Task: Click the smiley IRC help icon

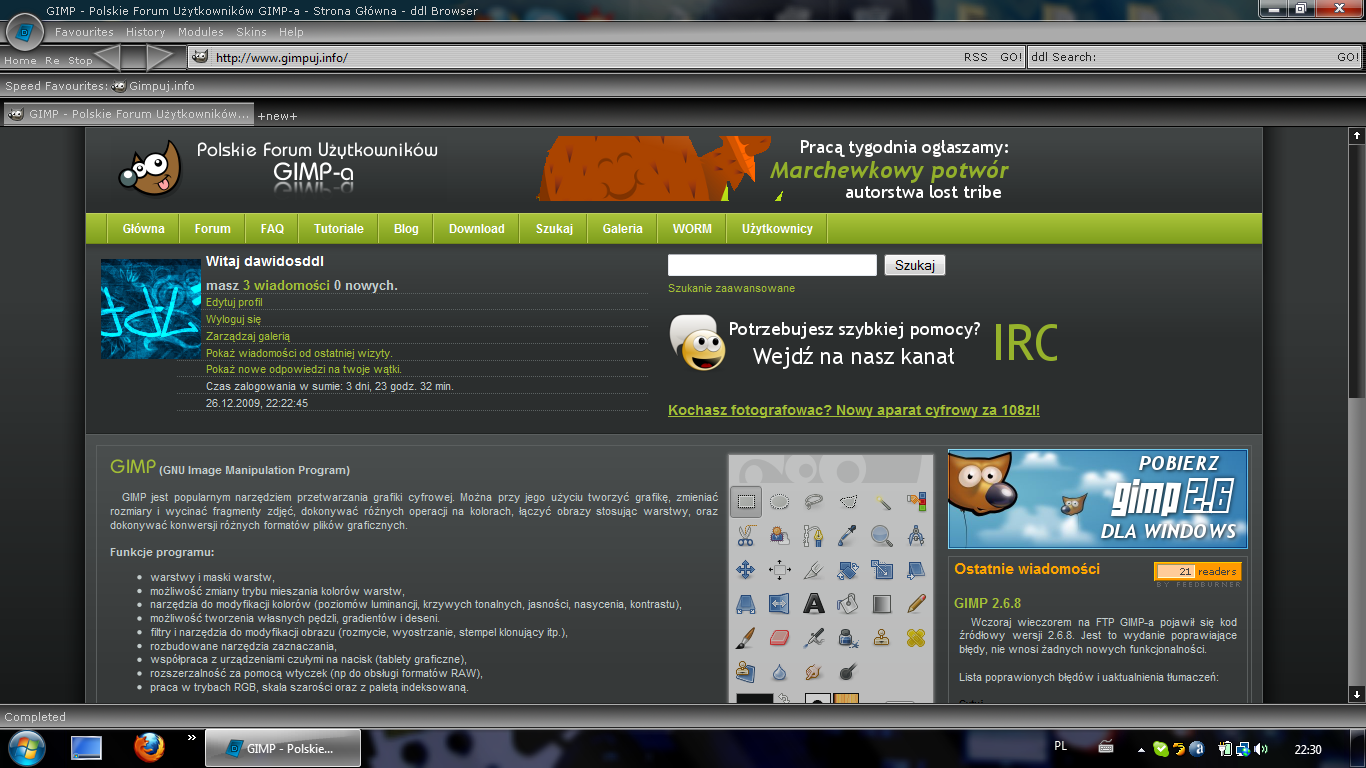Action: point(694,343)
